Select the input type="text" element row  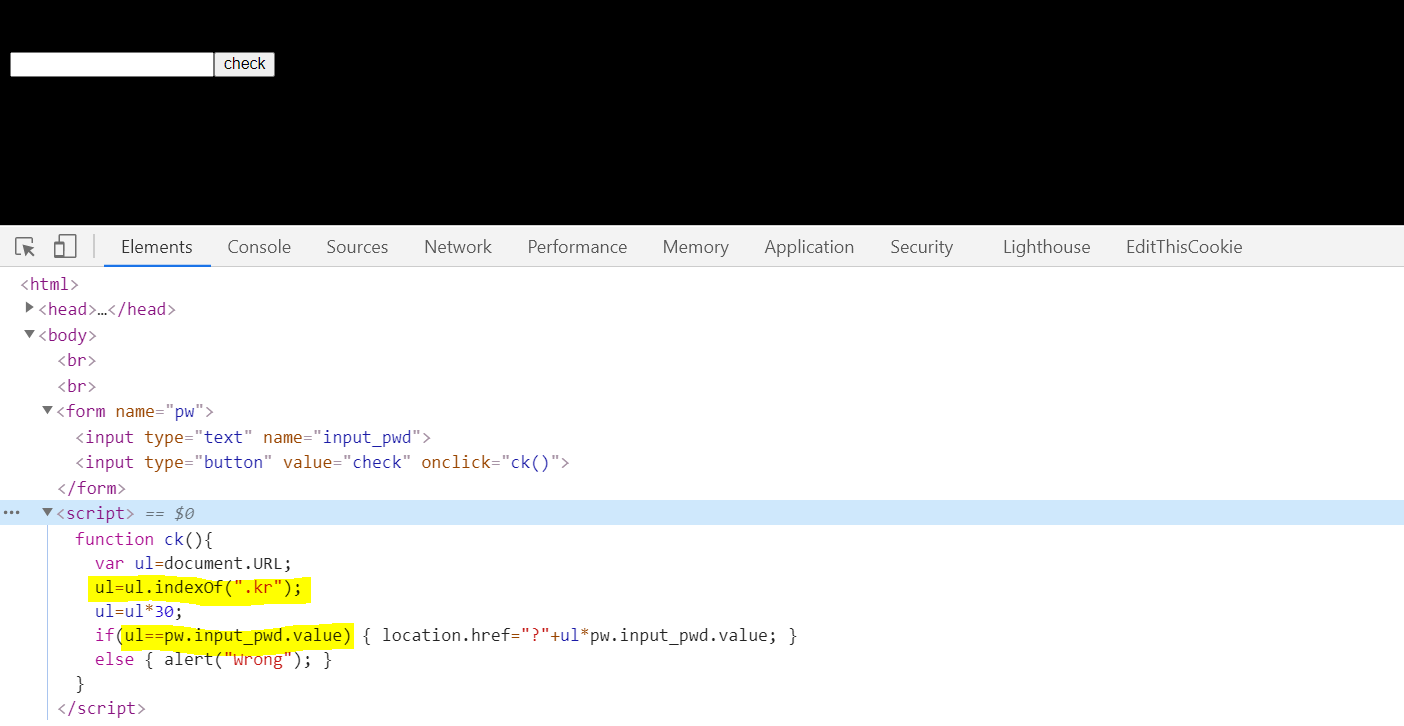tap(253, 437)
